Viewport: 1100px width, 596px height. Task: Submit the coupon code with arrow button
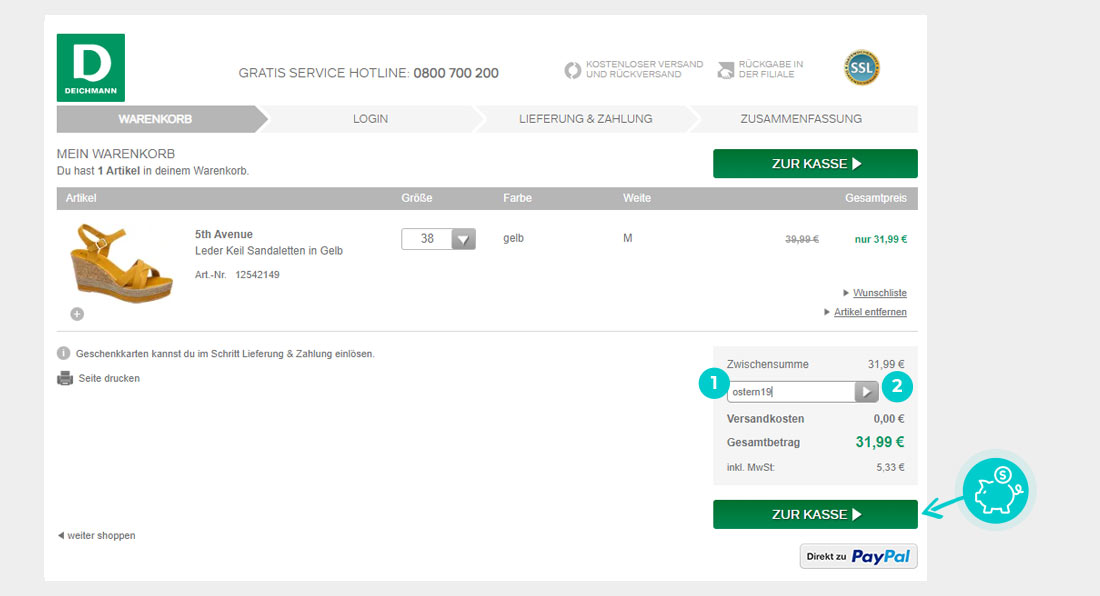click(x=866, y=391)
